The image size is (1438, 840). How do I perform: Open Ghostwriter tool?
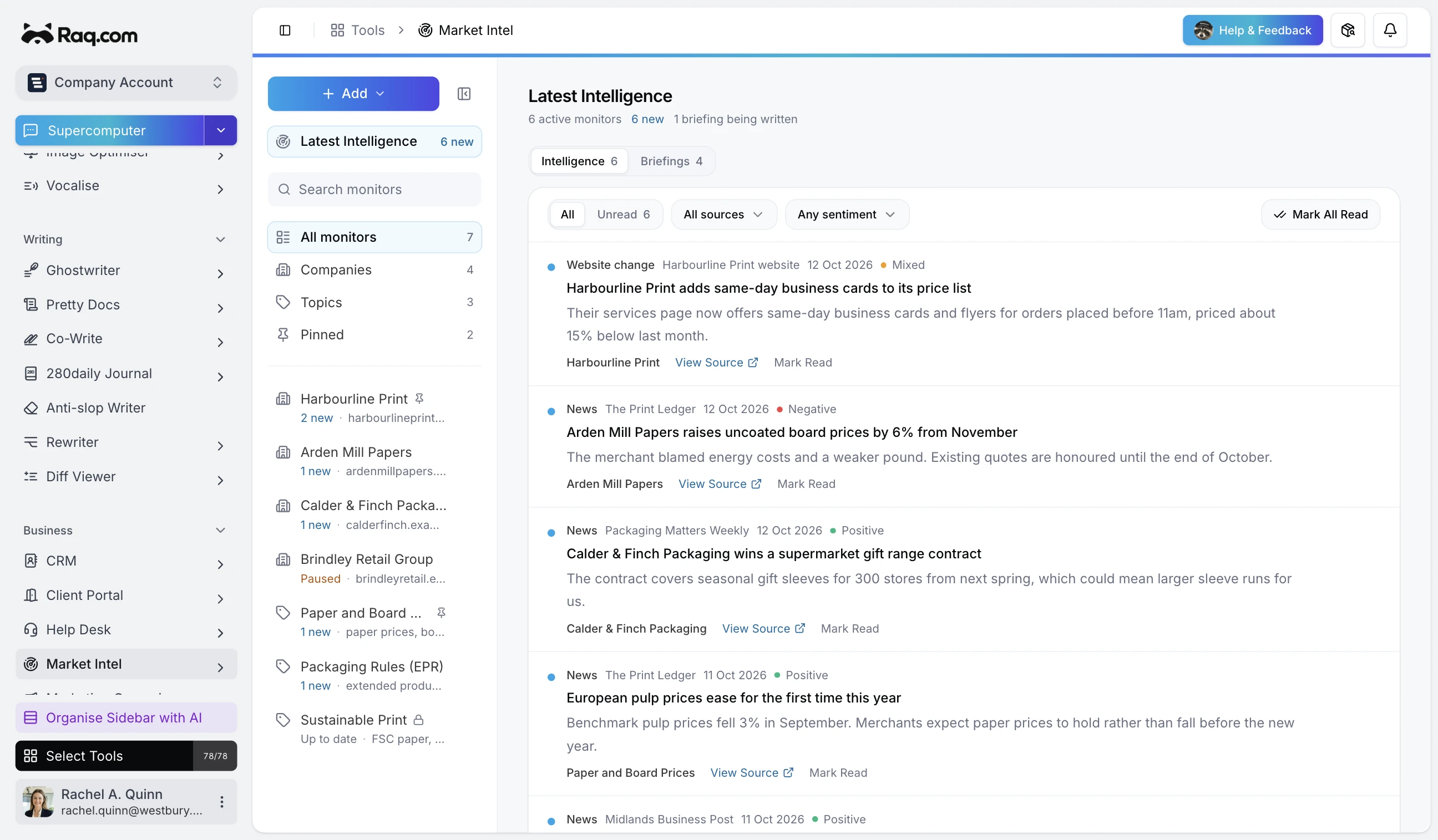126,271
